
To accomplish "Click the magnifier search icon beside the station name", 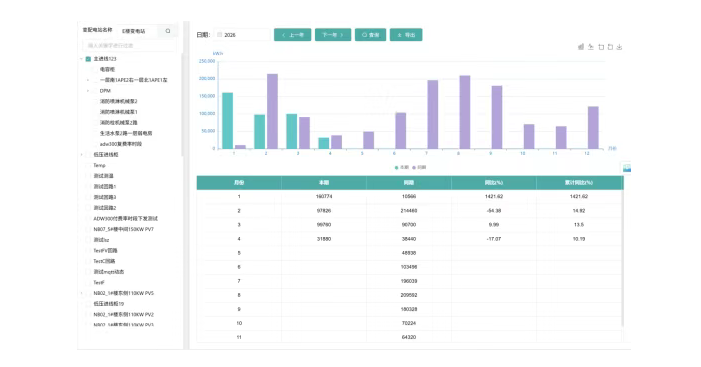I will click(x=168, y=31).
